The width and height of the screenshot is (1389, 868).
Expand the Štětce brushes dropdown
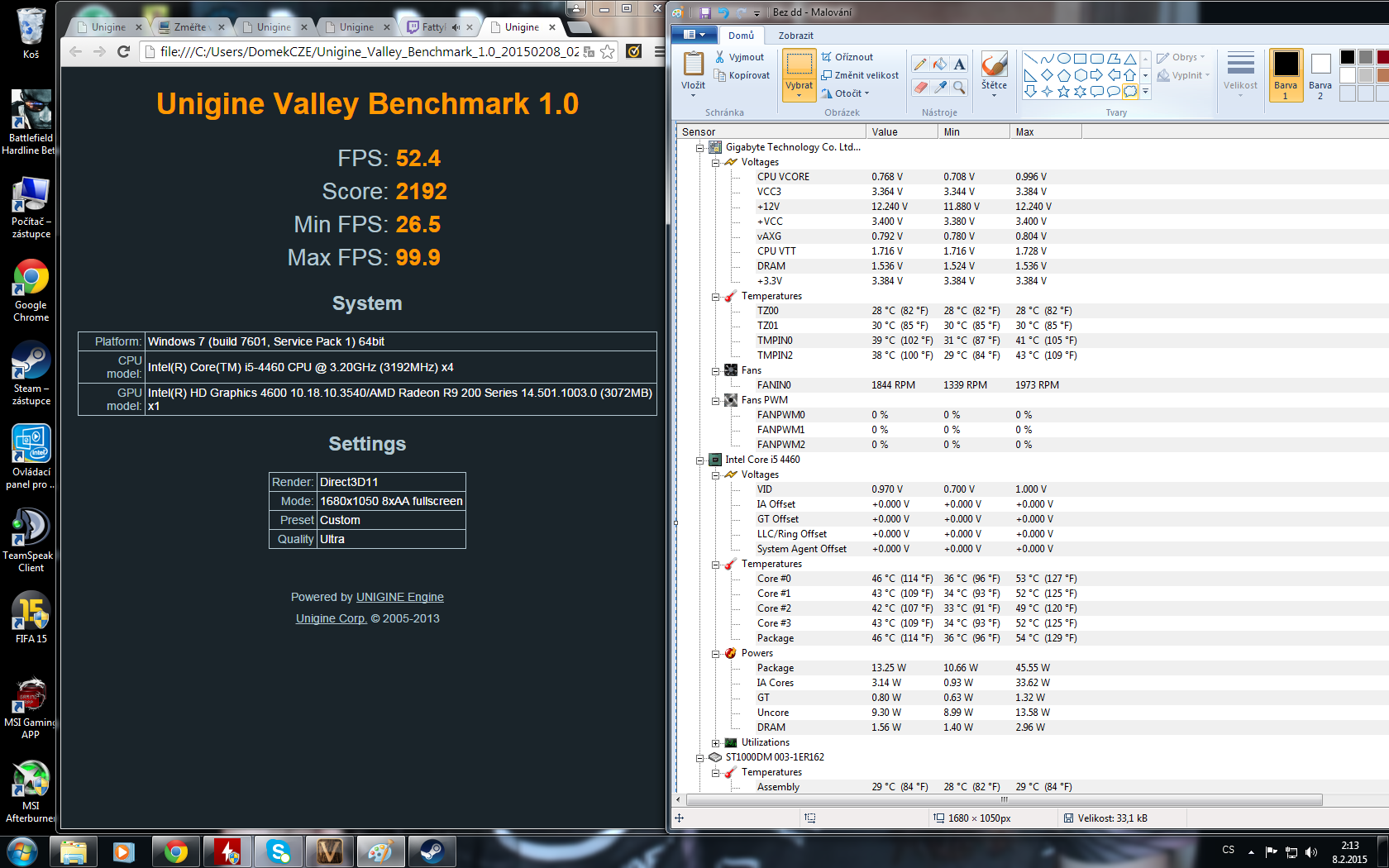(x=994, y=94)
